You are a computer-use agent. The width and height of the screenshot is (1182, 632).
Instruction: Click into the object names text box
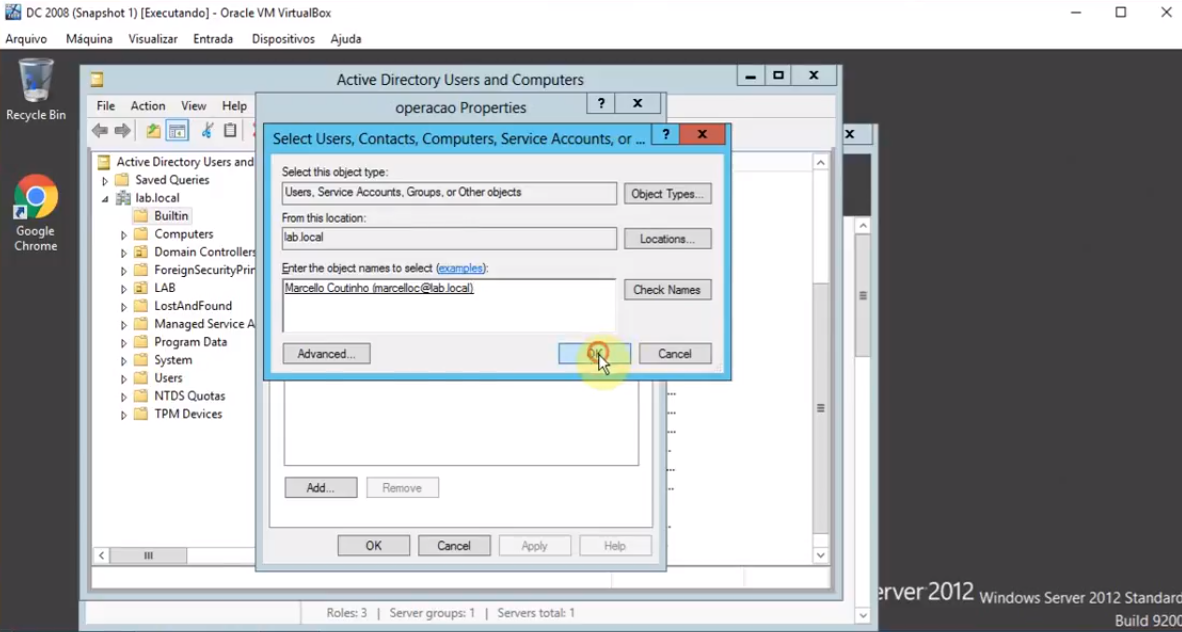click(x=449, y=305)
